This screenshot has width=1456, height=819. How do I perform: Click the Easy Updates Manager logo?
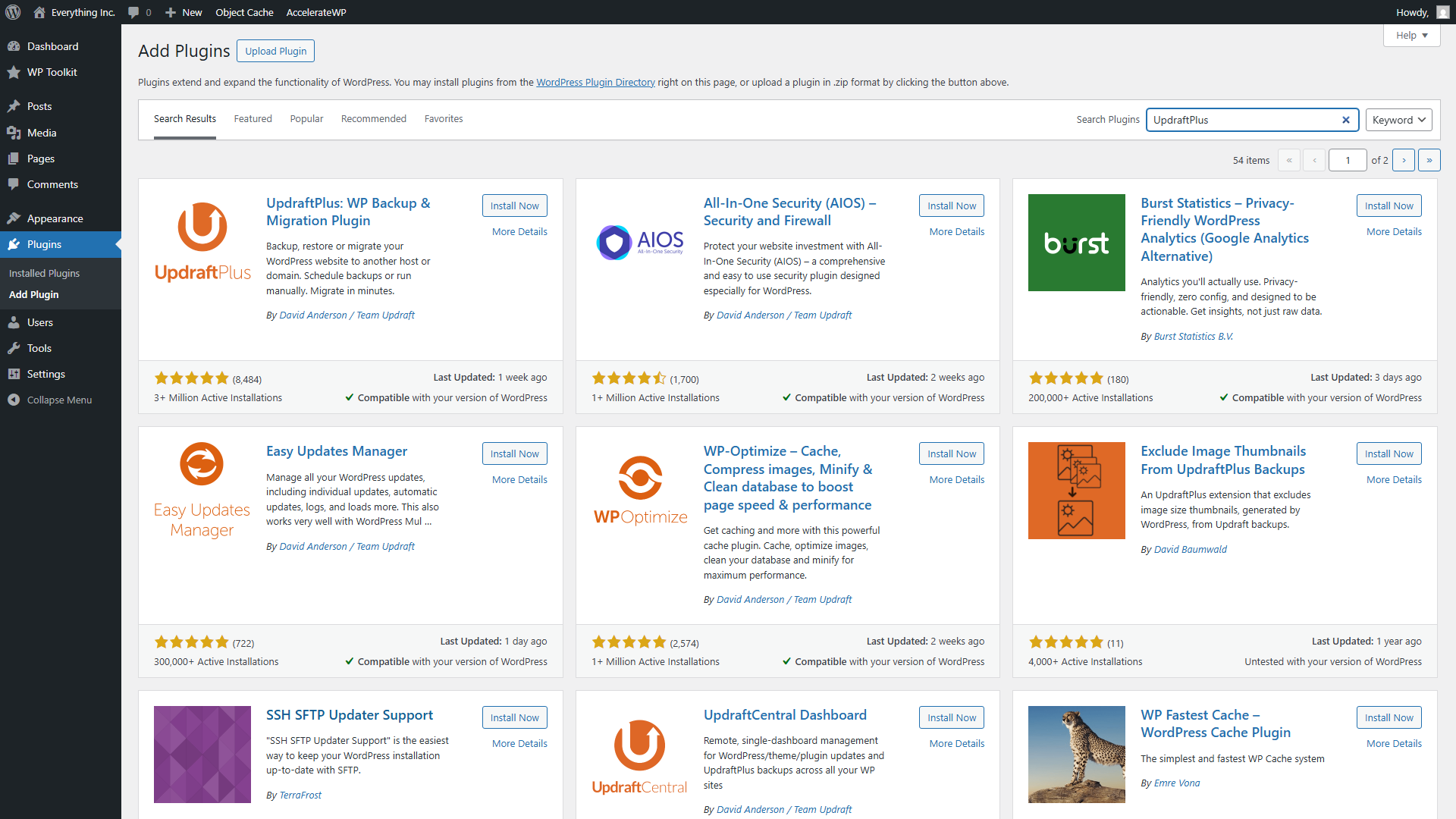pyautogui.click(x=202, y=491)
